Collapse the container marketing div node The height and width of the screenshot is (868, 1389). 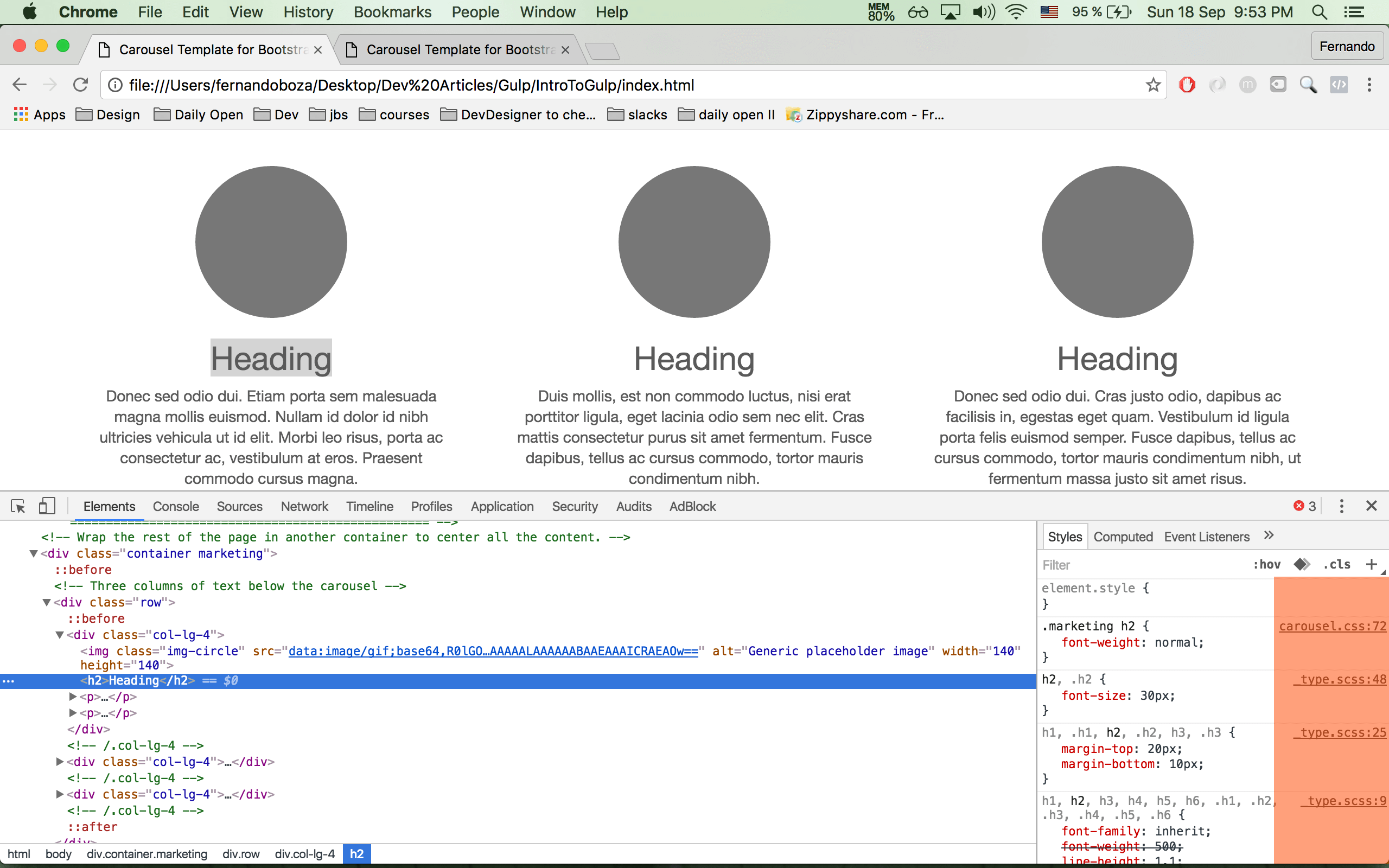[34, 553]
